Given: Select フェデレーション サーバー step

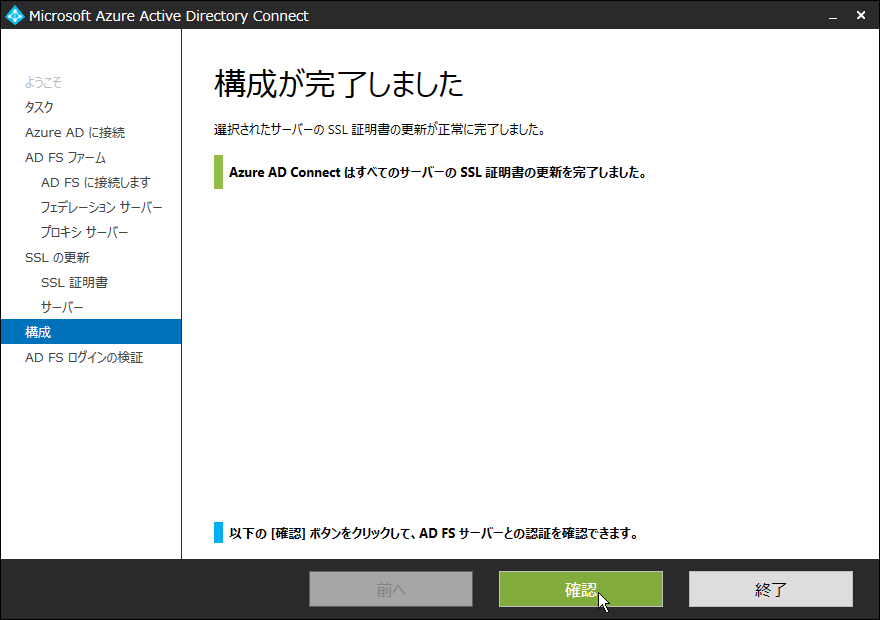Looking at the screenshot, I should click(101, 208).
